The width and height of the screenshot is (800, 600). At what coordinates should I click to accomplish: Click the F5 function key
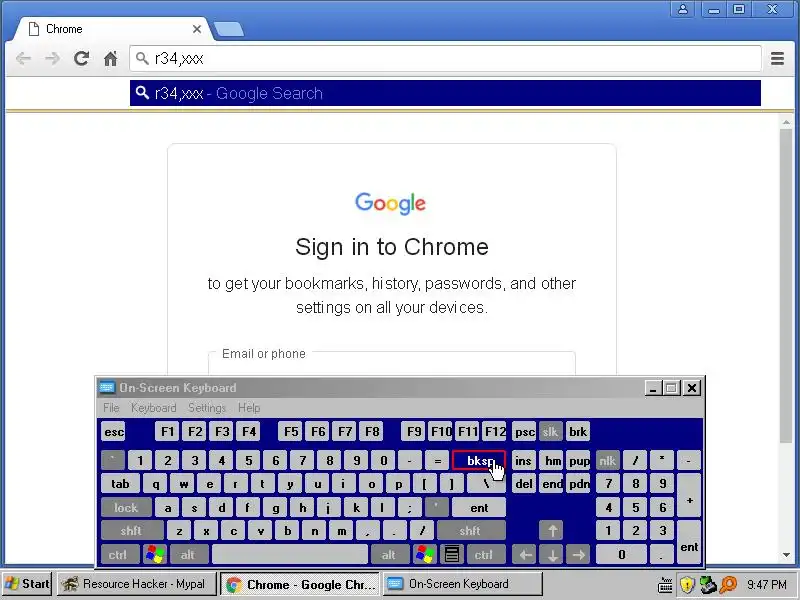[291, 432]
